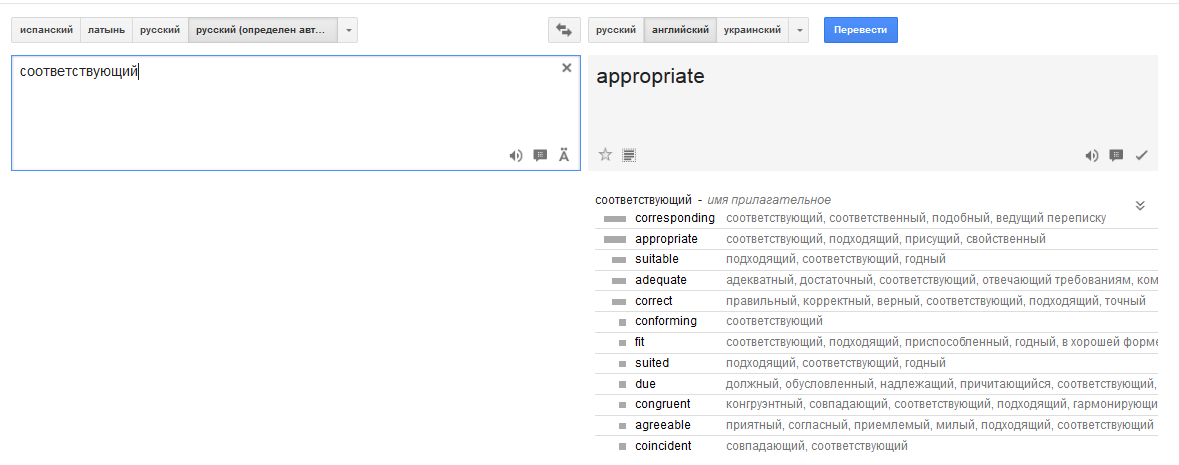This screenshot has height=465, width=1179.
Task: Click the word corresponding in dictionary
Action: 674,218
